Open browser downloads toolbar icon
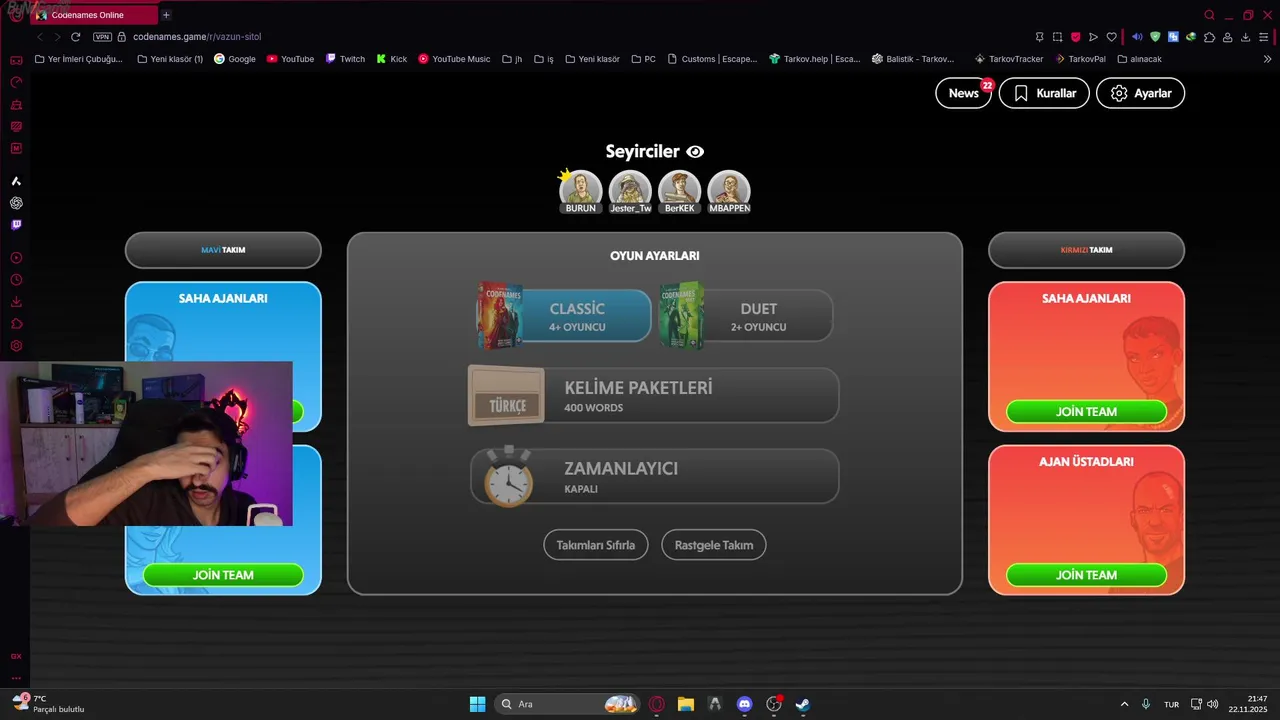The height and width of the screenshot is (720, 1280). [1246, 37]
